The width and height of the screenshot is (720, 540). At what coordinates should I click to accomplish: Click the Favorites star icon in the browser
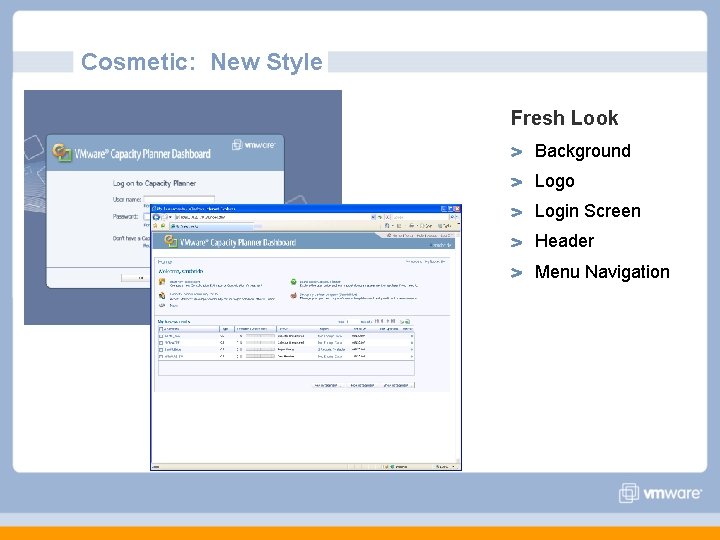(x=155, y=226)
